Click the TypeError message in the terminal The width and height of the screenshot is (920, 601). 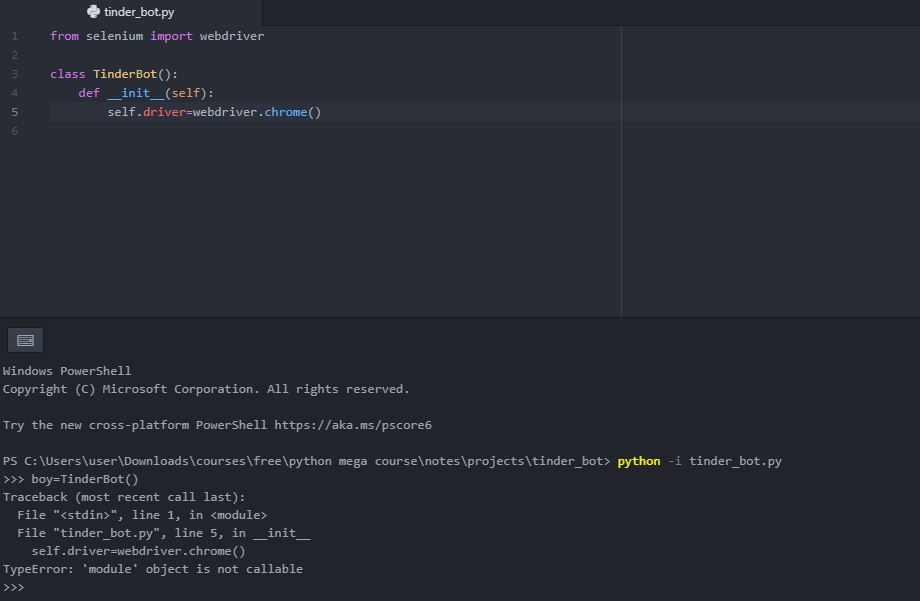(152, 569)
